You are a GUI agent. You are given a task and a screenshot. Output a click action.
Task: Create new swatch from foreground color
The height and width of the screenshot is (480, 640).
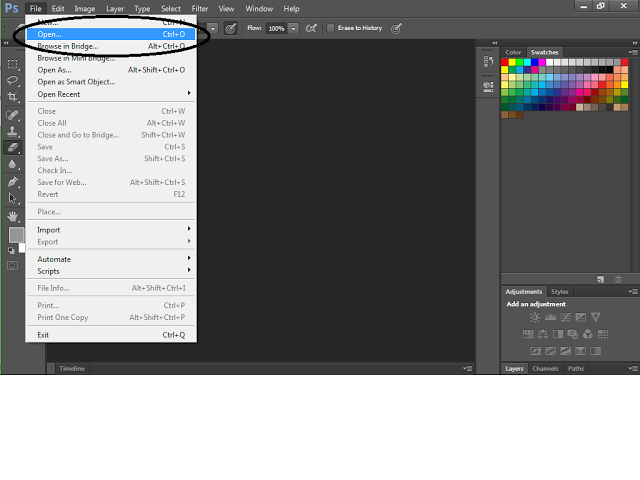pyautogui.click(x=600, y=280)
